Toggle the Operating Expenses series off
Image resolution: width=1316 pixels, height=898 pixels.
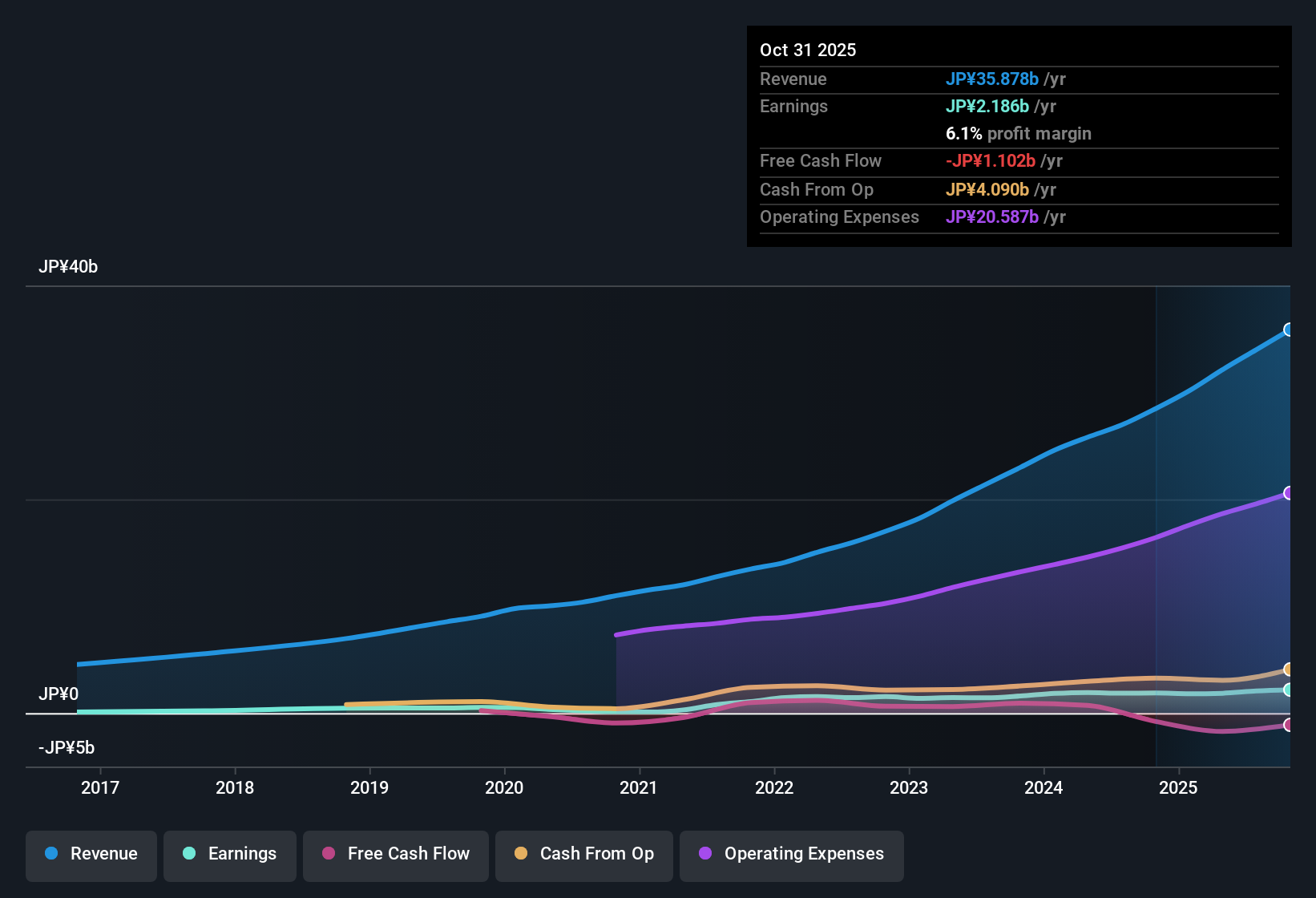[791, 854]
